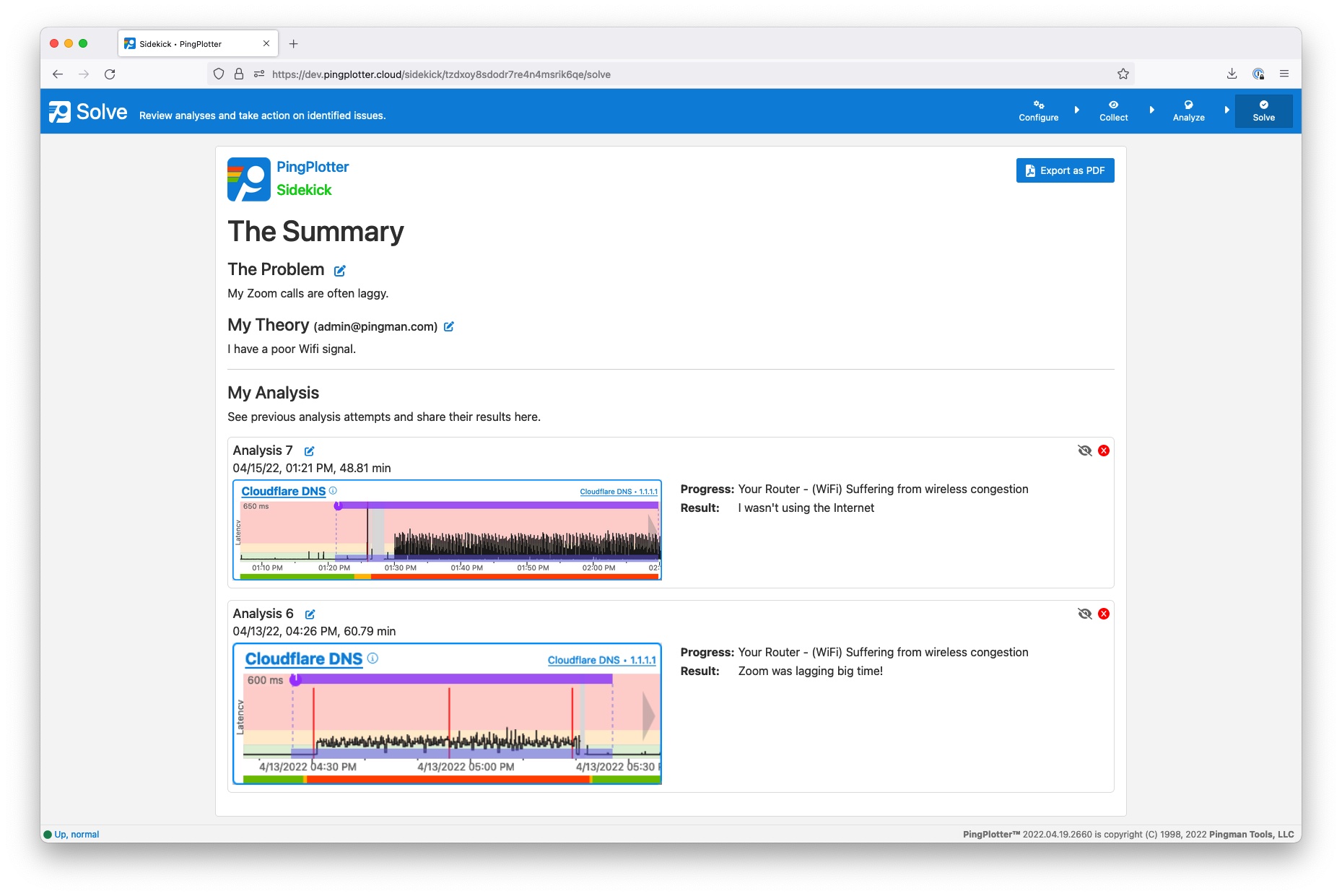Delete Analysis 6 with red X
This screenshot has width=1342, height=896.
tap(1104, 614)
